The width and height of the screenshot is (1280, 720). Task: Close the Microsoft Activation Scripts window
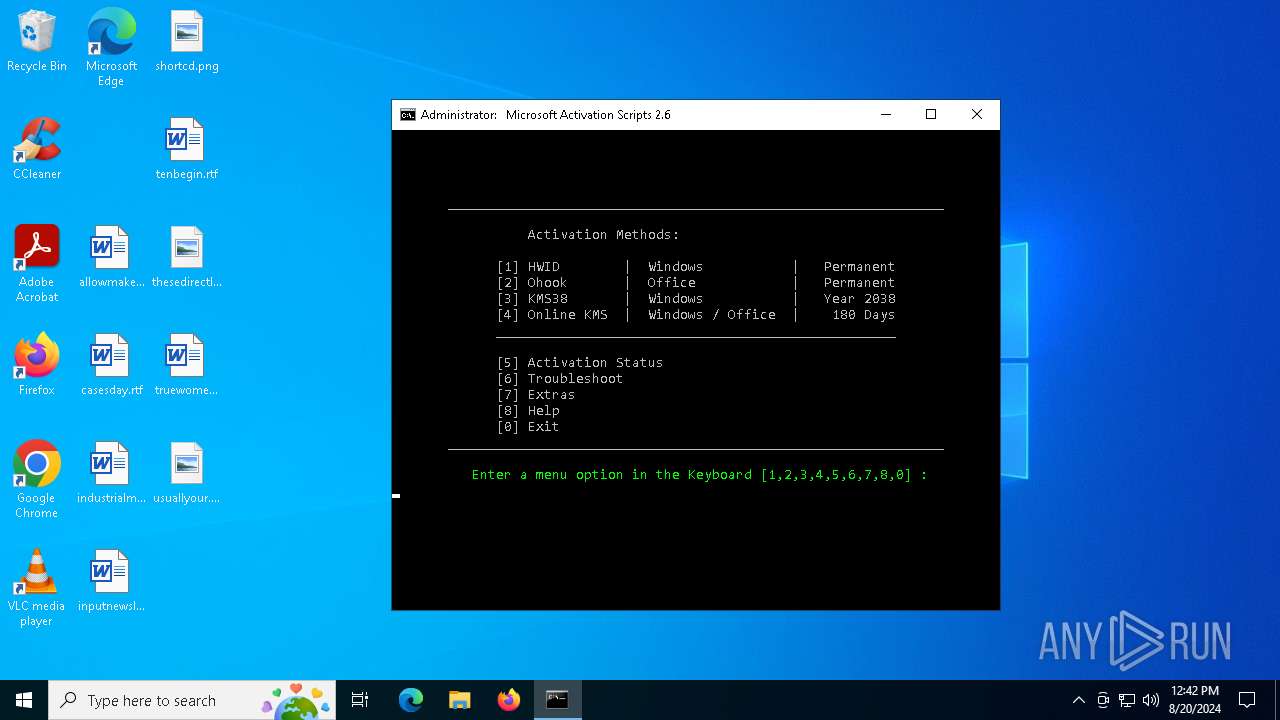[x=977, y=115]
